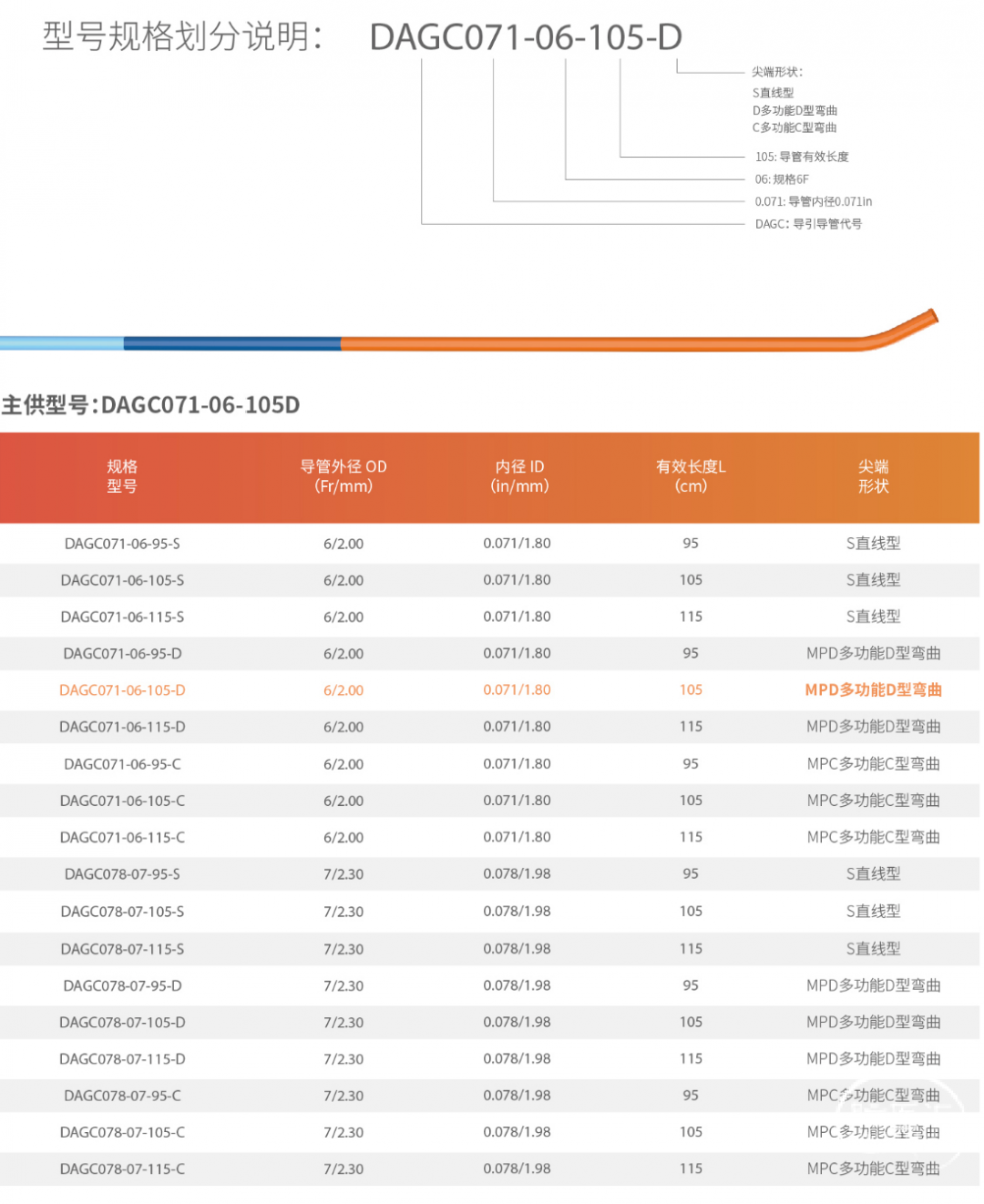This screenshot has height=1204, width=984.
Task: Click the legend entry C多功能C型弯曲
Action: 794,128
